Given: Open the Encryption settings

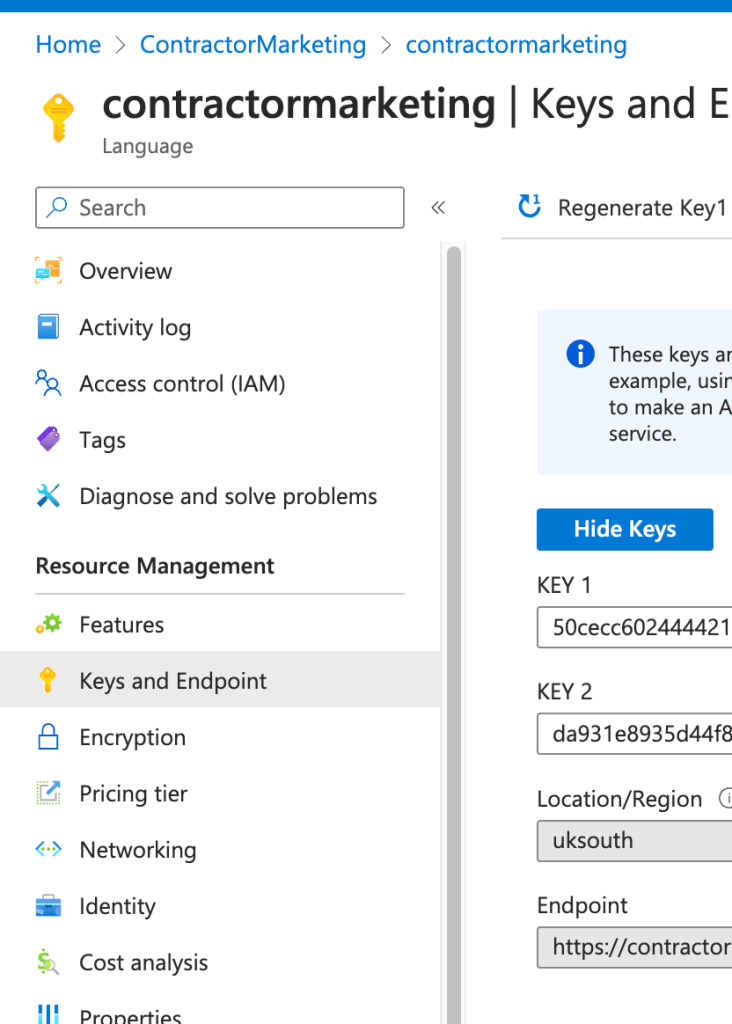Looking at the screenshot, I should [220, 737].
